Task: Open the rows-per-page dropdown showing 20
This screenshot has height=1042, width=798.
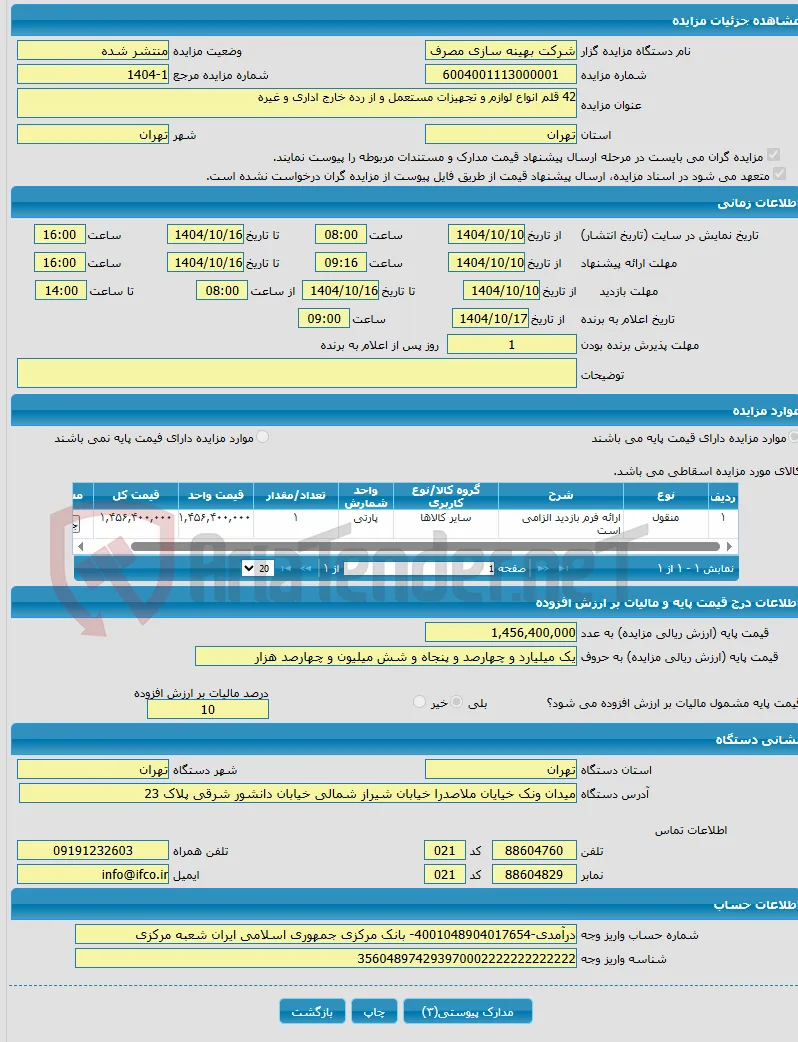Action: pyautogui.click(x=258, y=568)
